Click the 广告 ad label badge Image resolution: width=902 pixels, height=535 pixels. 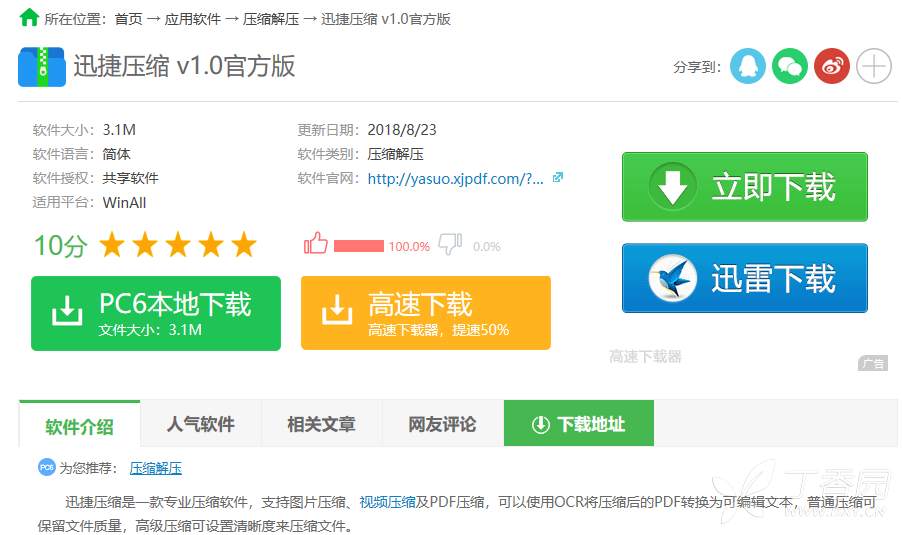[873, 364]
